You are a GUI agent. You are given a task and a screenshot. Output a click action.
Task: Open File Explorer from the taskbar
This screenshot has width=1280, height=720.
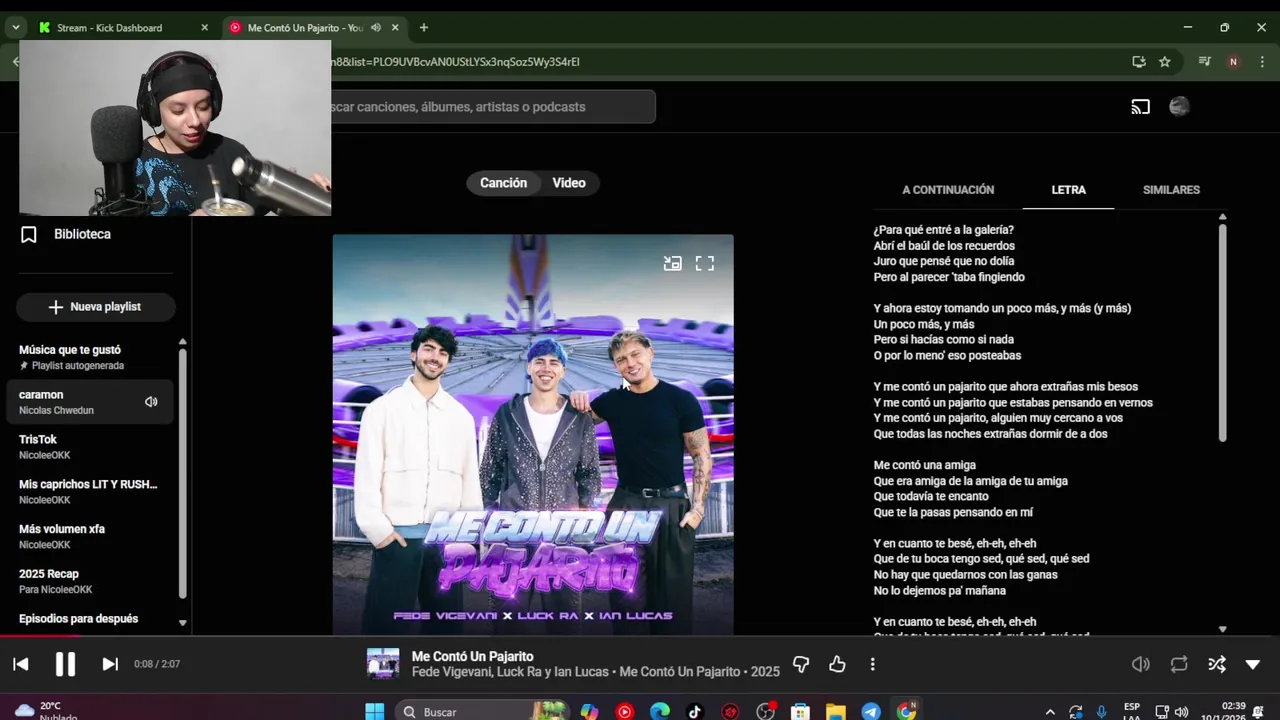point(836,712)
